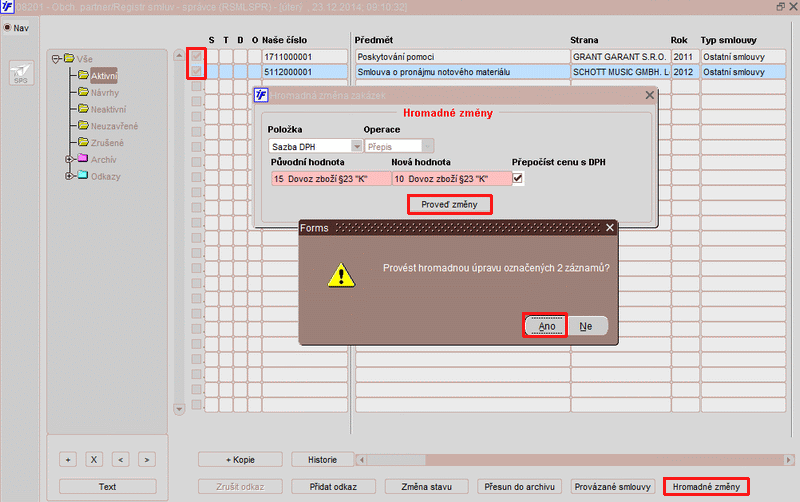Viewport: 800px width, 502px height.
Task: Collapse the Vše tree root
Action: [x=56, y=59]
